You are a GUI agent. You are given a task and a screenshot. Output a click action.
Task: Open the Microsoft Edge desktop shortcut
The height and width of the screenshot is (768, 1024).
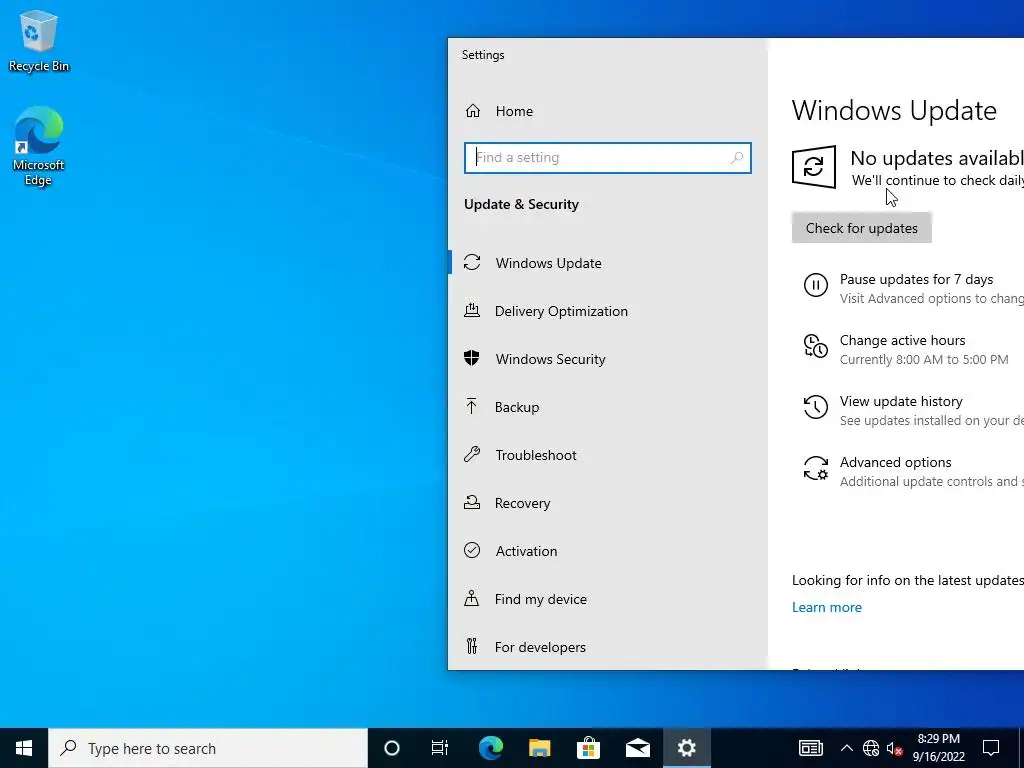point(39,146)
